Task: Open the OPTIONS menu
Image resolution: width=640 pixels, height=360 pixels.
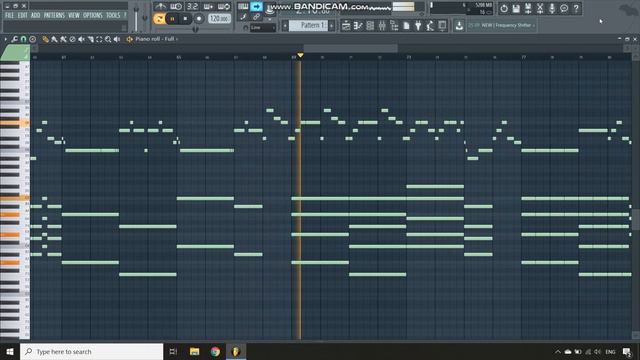Action: pyautogui.click(x=93, y=16)
